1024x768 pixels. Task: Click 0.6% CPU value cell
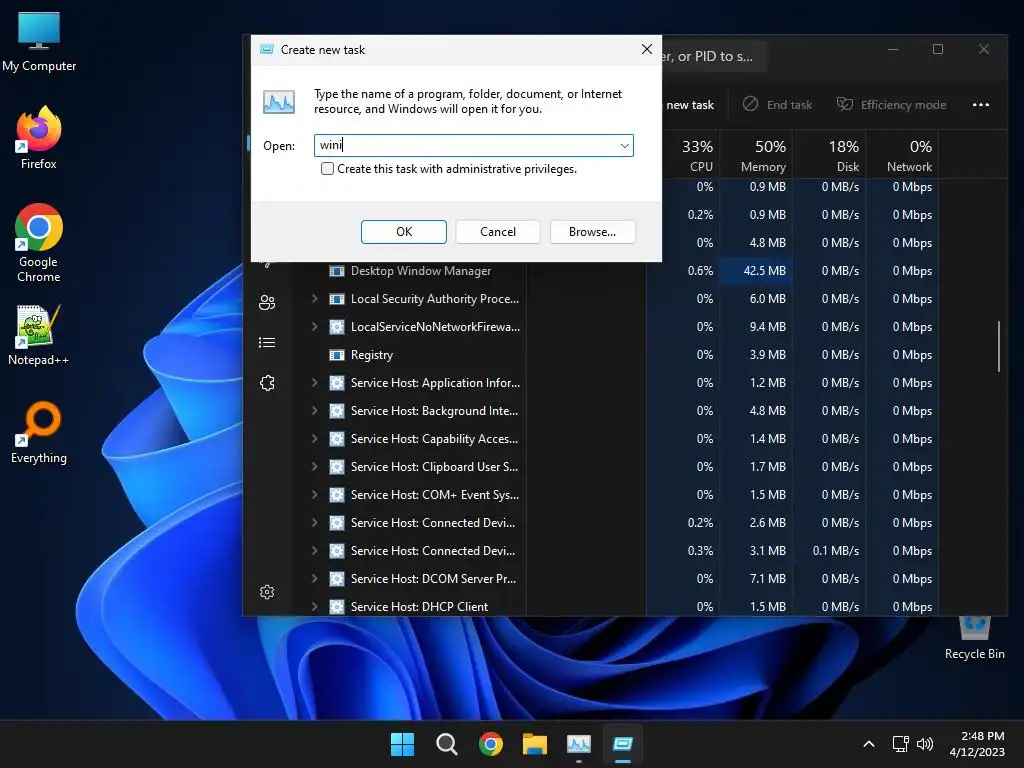[683, 270]
